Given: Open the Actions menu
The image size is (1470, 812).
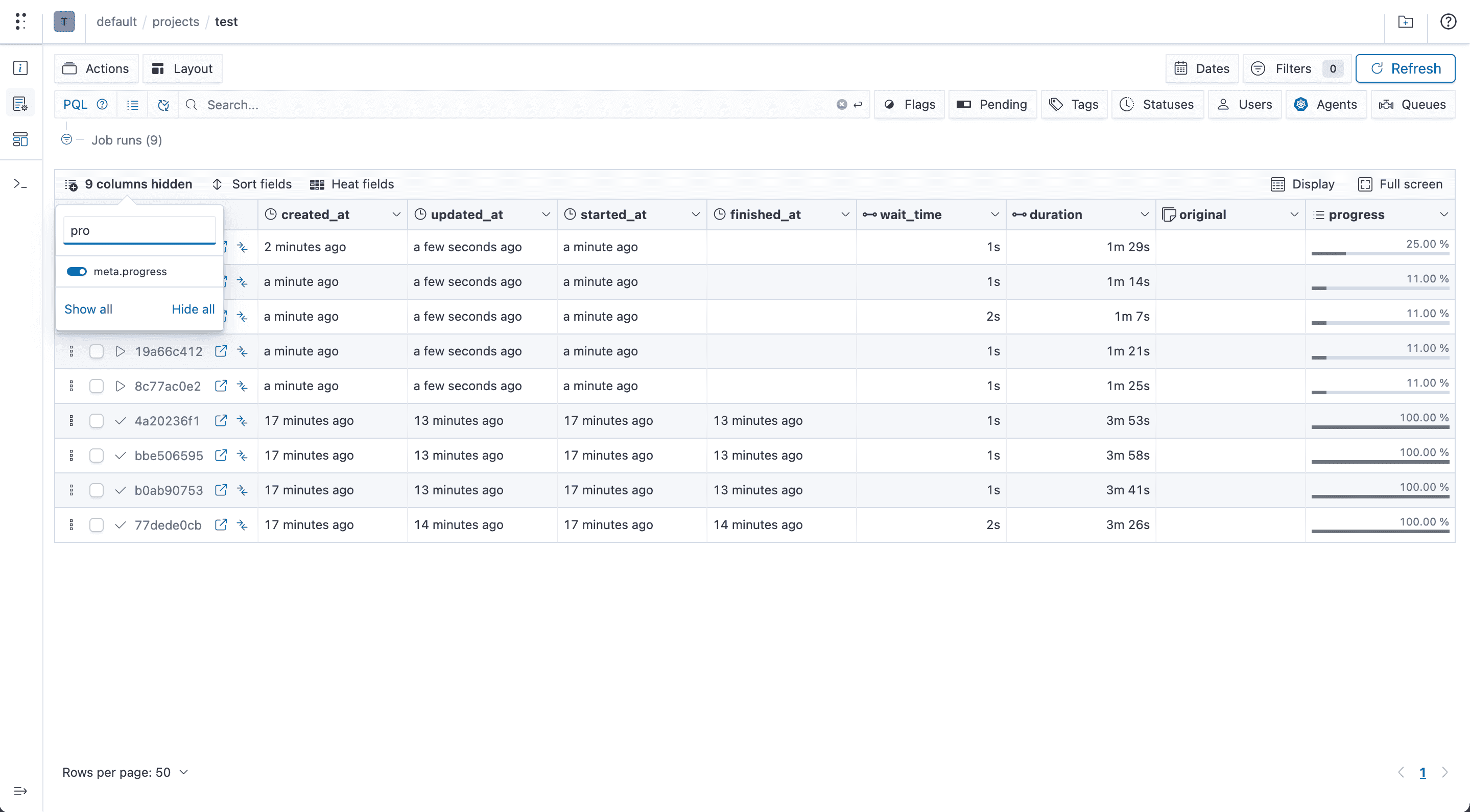Looking at the screenshot, I should coord(96,68).
